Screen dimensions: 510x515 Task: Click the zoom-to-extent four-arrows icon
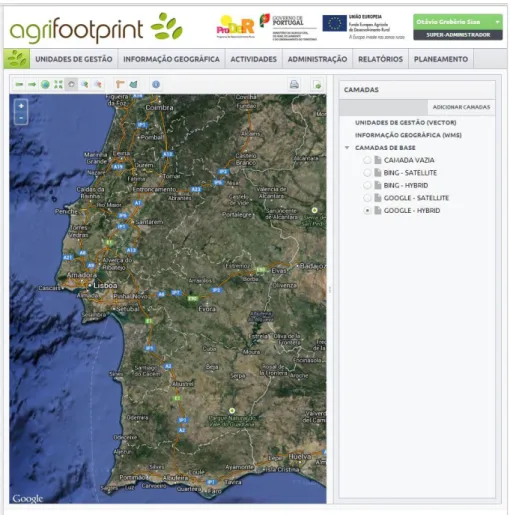click(x=58, y=85)
